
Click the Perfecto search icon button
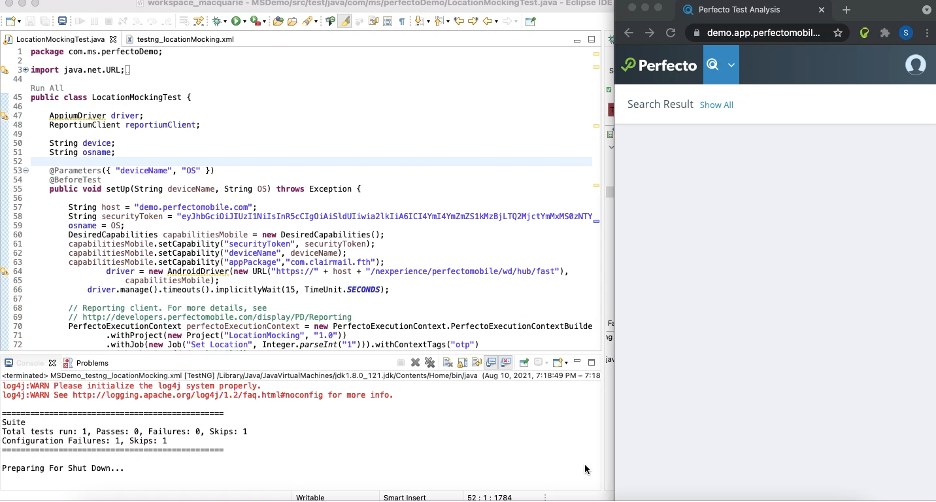pos(713,64)
